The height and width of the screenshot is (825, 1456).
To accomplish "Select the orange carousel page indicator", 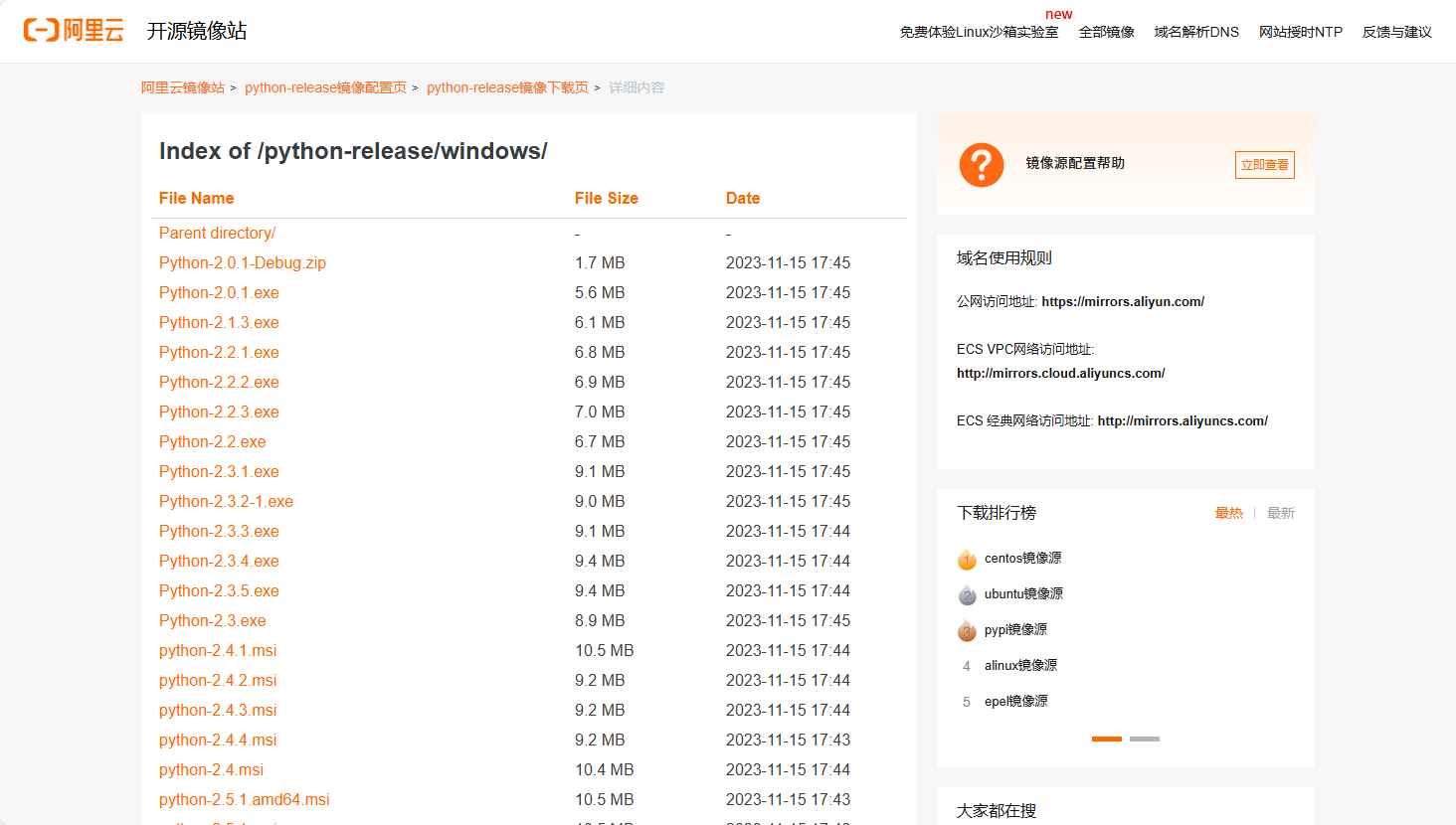I will click(1107, 739).
